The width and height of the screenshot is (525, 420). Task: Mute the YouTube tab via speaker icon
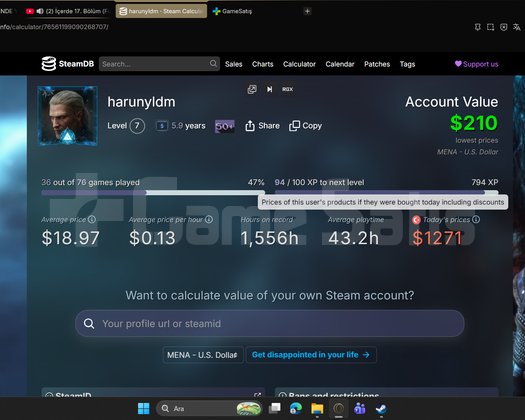click(x=40, y=11)
